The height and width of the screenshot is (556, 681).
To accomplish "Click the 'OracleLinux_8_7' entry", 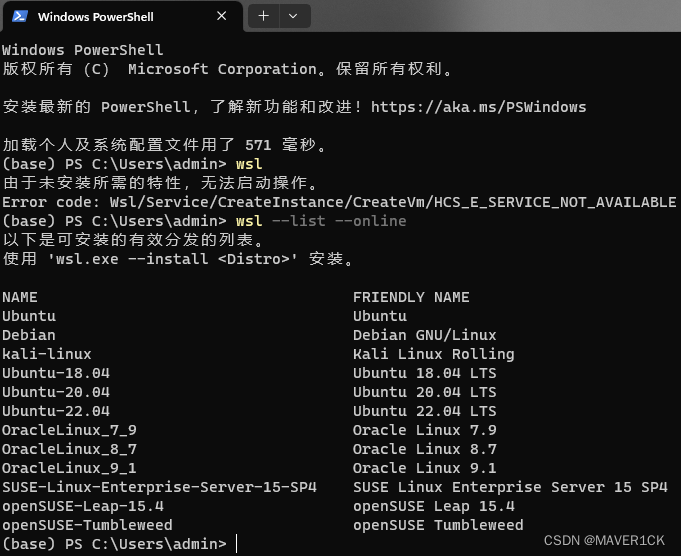I will 69,449.
